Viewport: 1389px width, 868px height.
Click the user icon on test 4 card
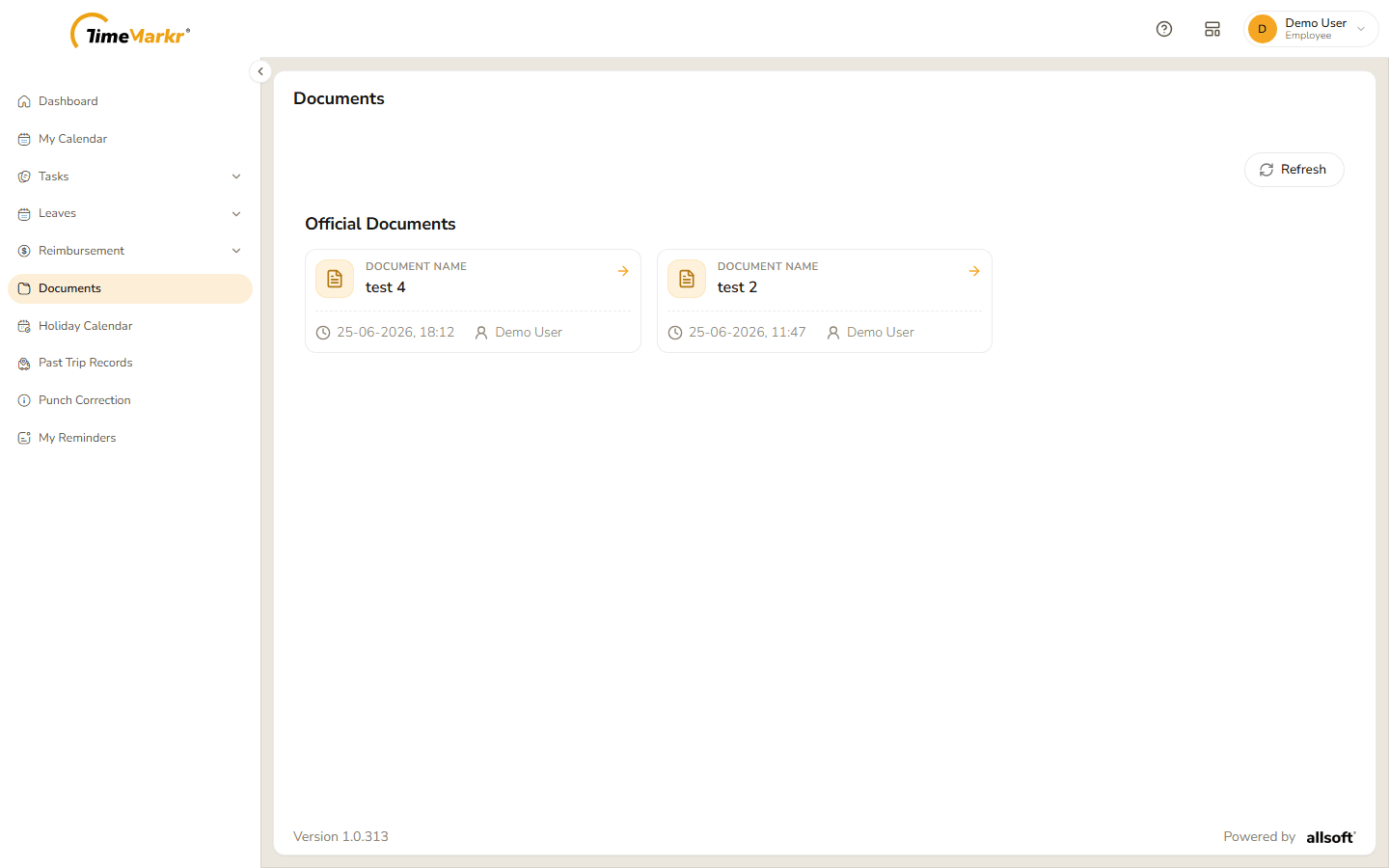(481, 333)
